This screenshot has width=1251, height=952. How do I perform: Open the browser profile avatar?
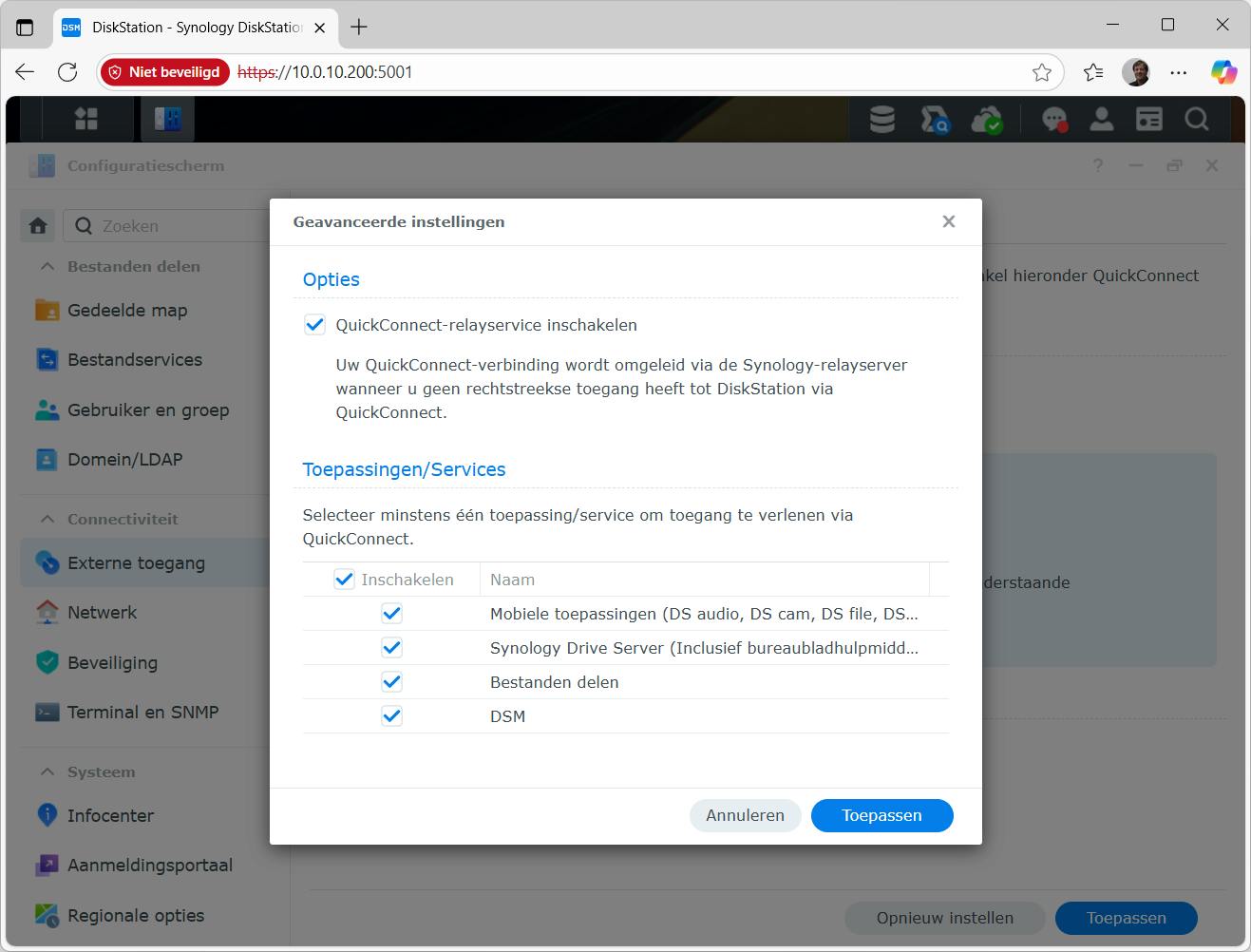click(1136, 72)
